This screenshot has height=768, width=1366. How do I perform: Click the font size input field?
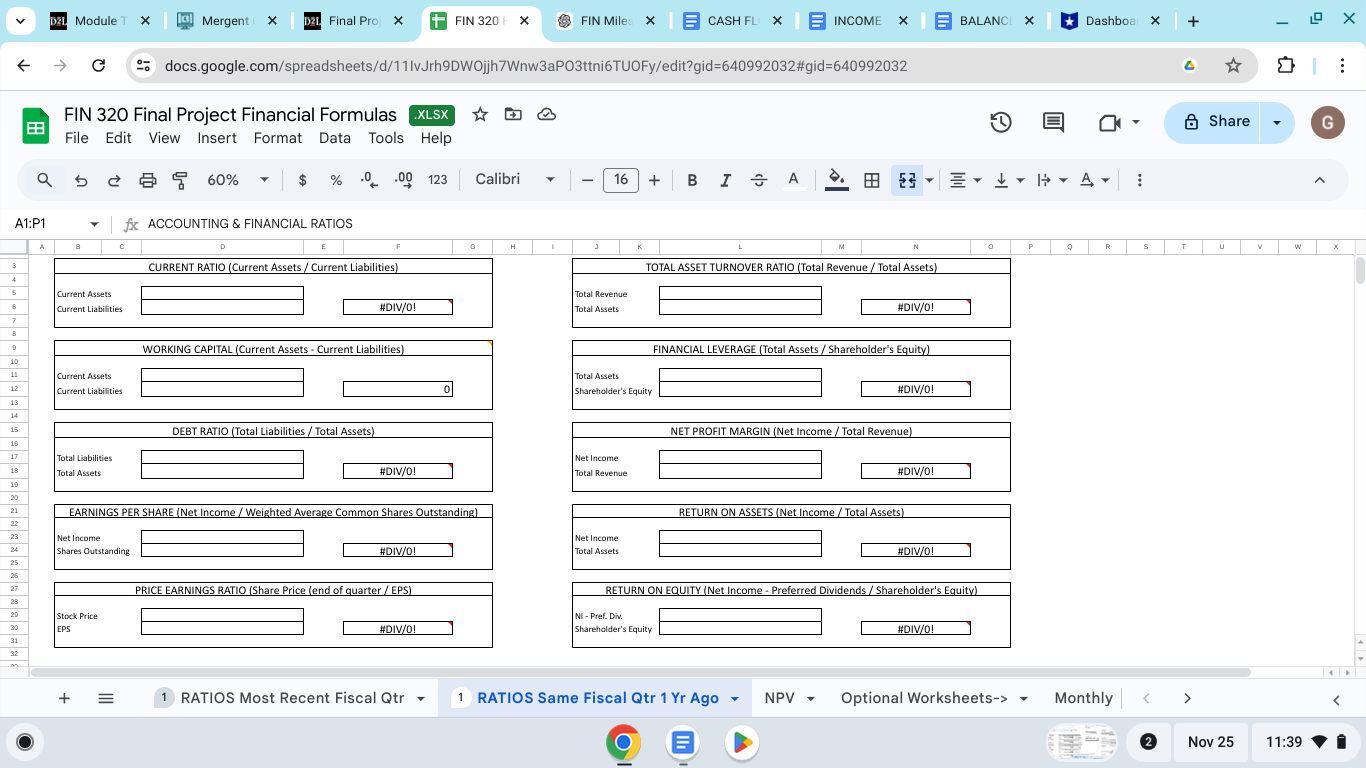tap(621, 180)
